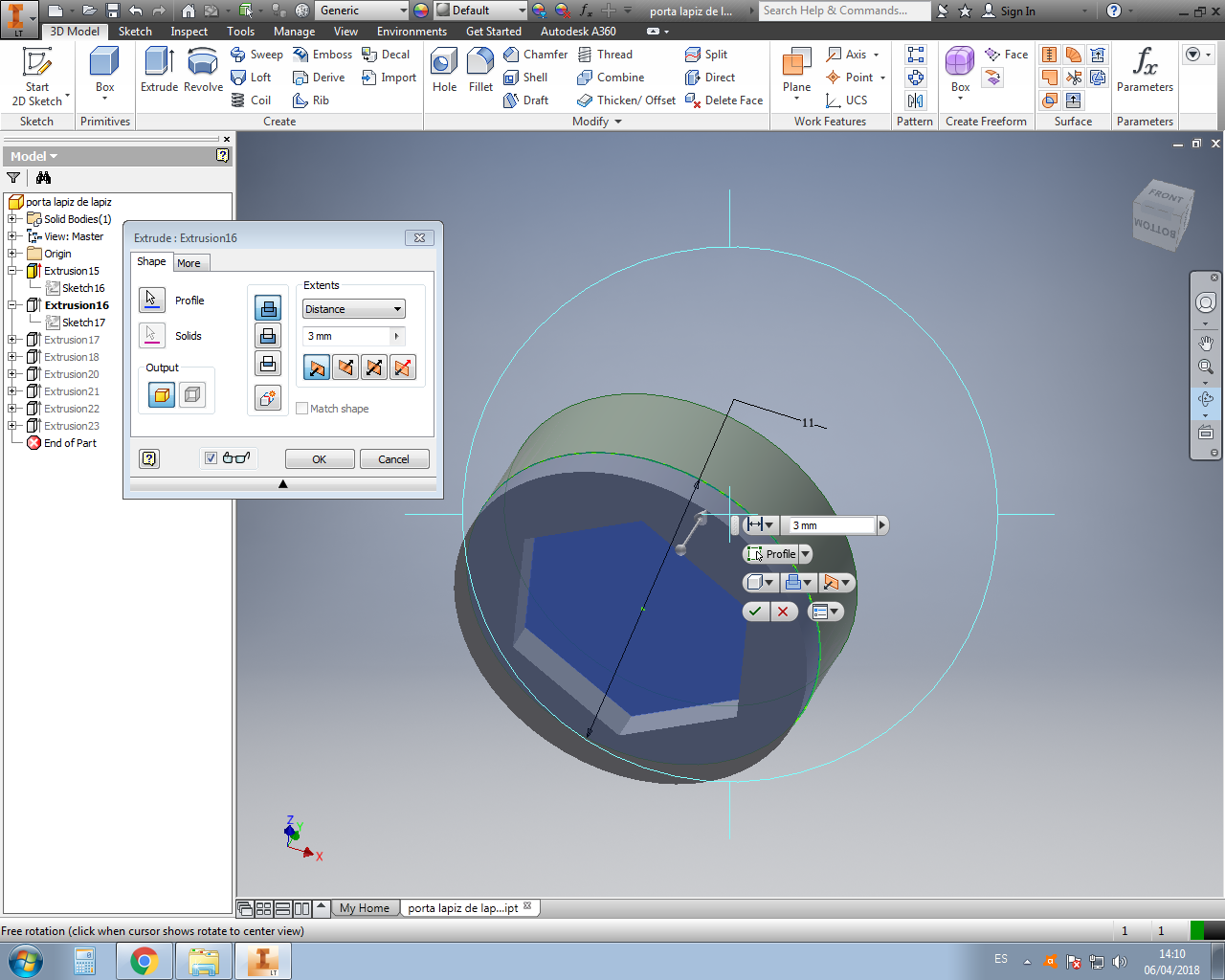Select the Cut operation in Extrude dialog
Viewport: 1225px width, 980px height.
(268, 336)
